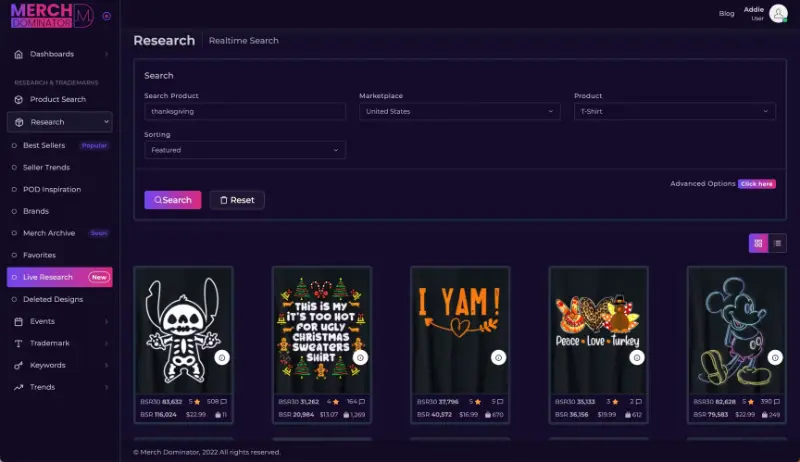The image size is (800, 462).
Task: Click the 612 bag icon on Turkey card
Action: [628, 415]
